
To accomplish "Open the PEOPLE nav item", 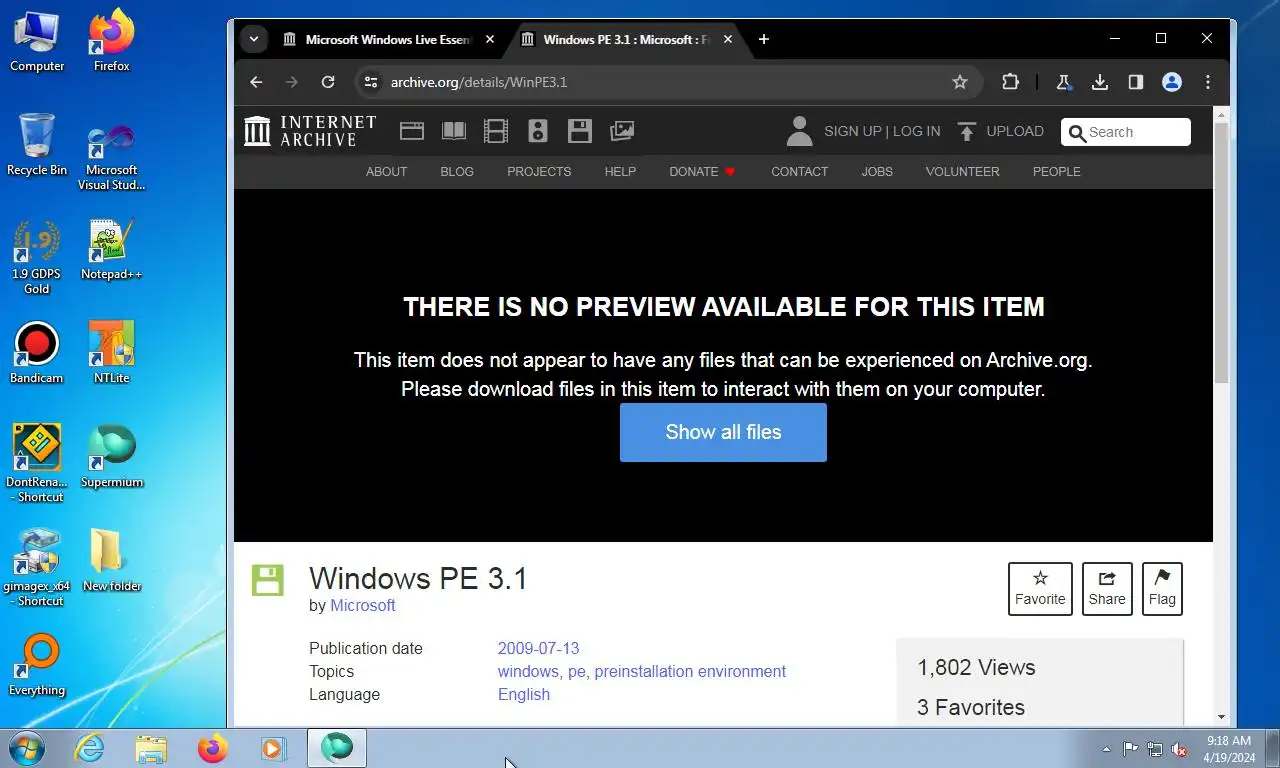I will [1056, 171].
